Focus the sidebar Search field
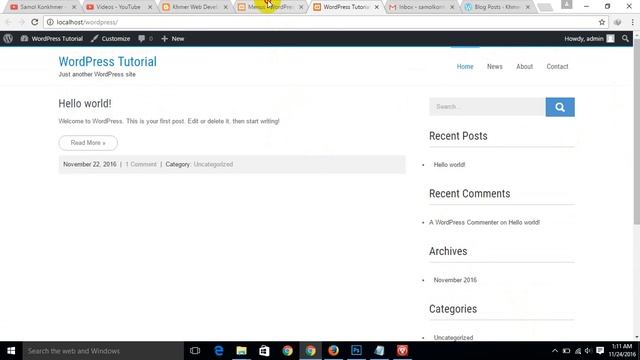640x360 pixels. (x=487, y=107)
